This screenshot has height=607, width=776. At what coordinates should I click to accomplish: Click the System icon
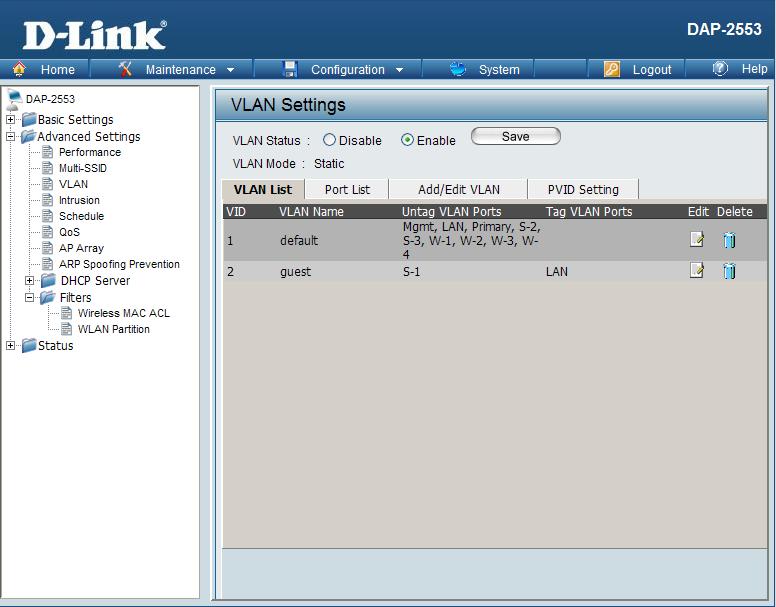pos(458,69)
